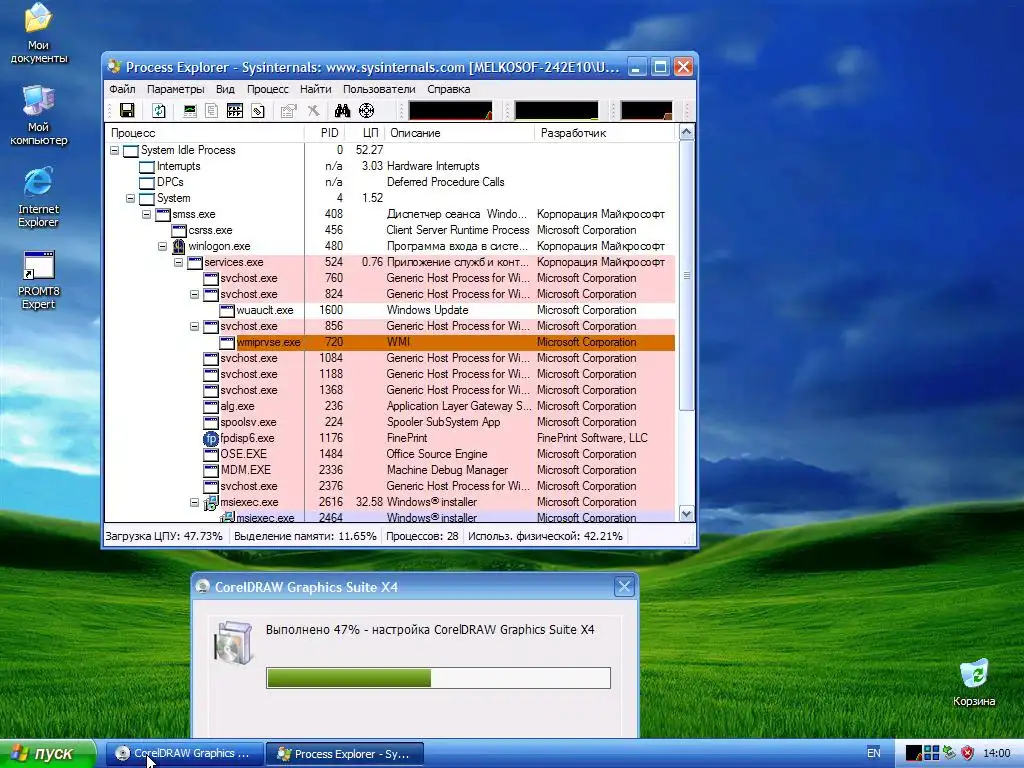Close the CorelDRAW Graphics Suite X4 dialog

624,586
